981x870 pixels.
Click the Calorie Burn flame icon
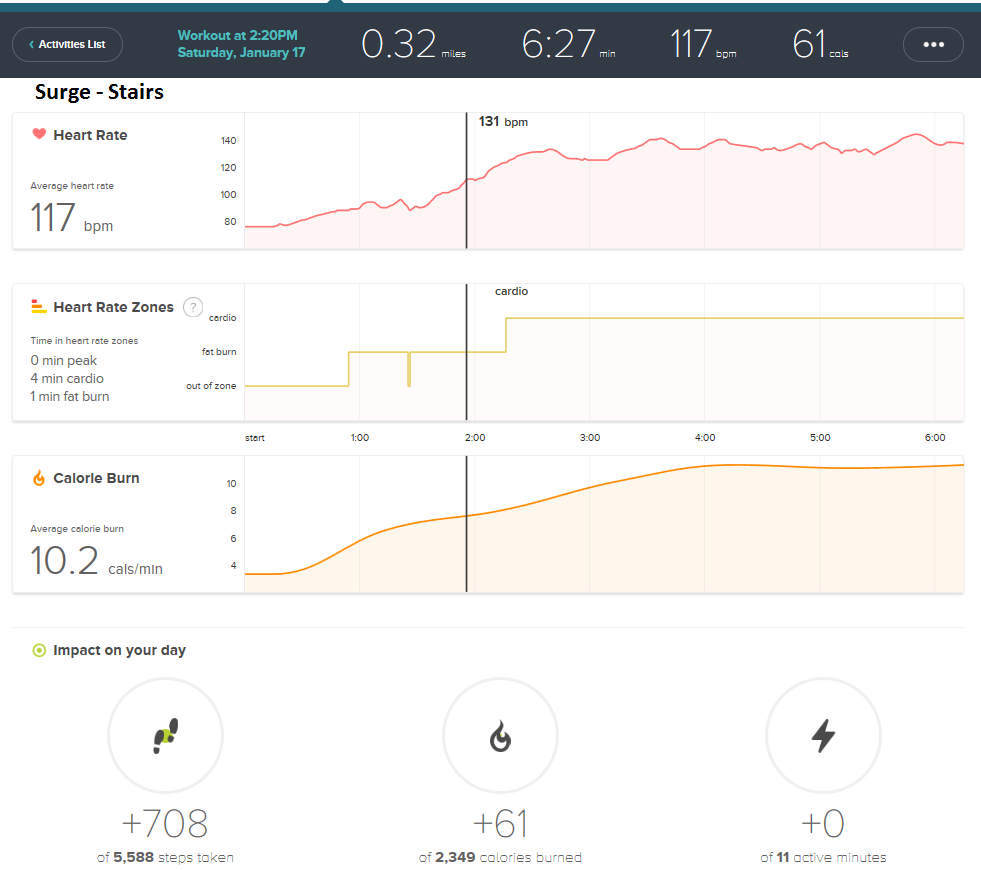click(39, 478)
